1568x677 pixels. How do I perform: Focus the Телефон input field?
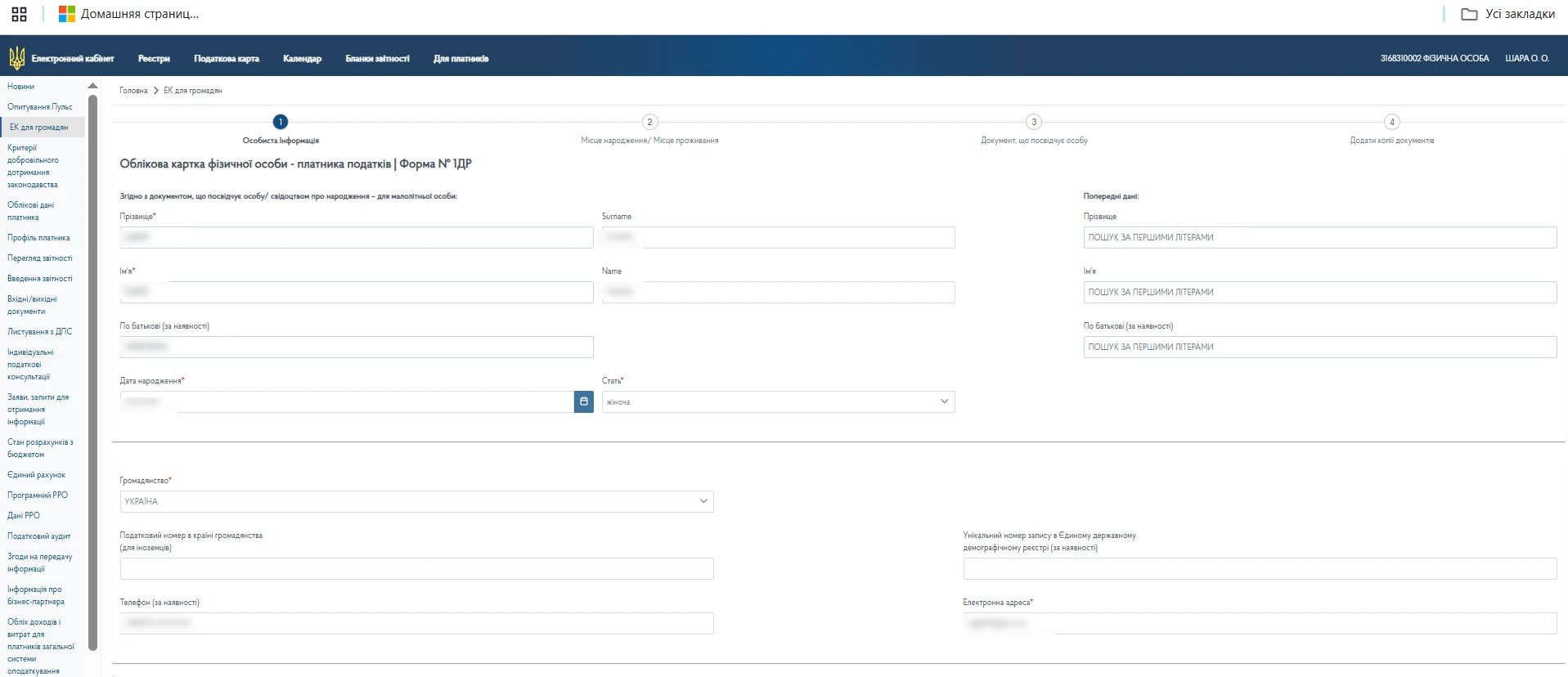(416, 623)
